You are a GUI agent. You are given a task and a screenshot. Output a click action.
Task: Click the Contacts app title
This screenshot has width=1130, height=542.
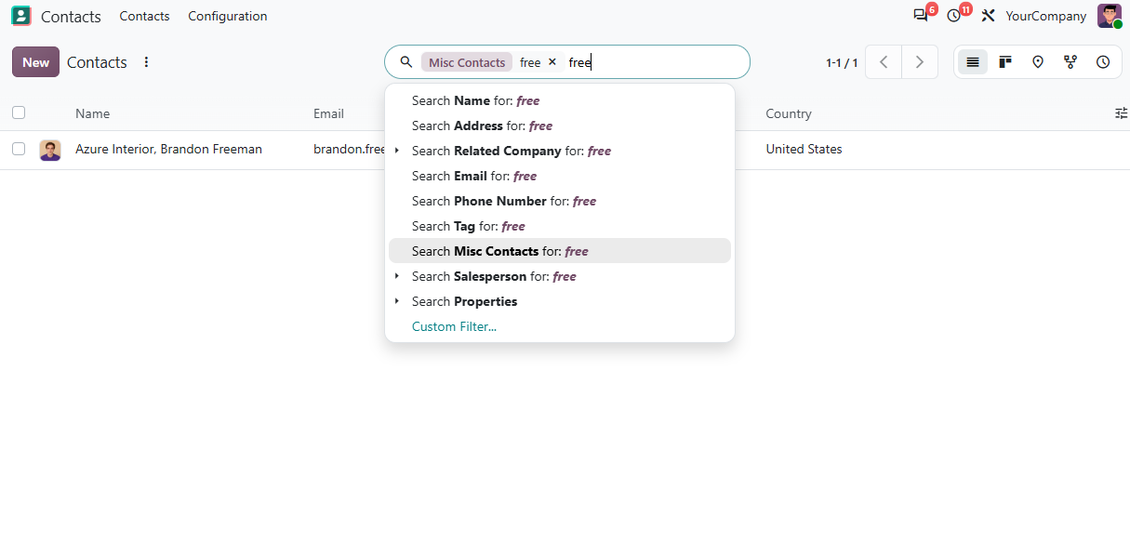click(x=71, y=16)
